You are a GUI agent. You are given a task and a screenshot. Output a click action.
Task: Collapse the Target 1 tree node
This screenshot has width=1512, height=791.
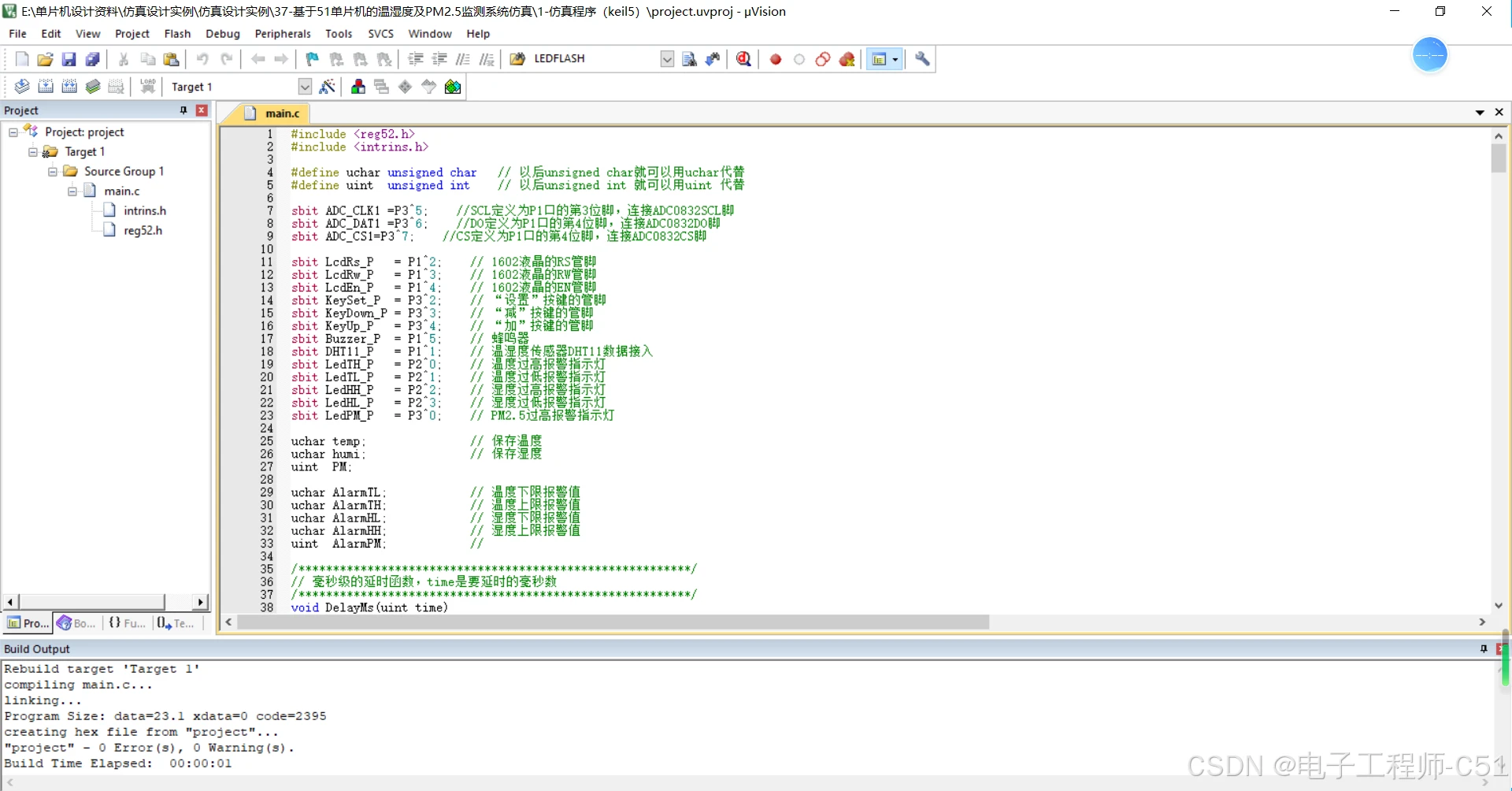click(x=33, y=152)
